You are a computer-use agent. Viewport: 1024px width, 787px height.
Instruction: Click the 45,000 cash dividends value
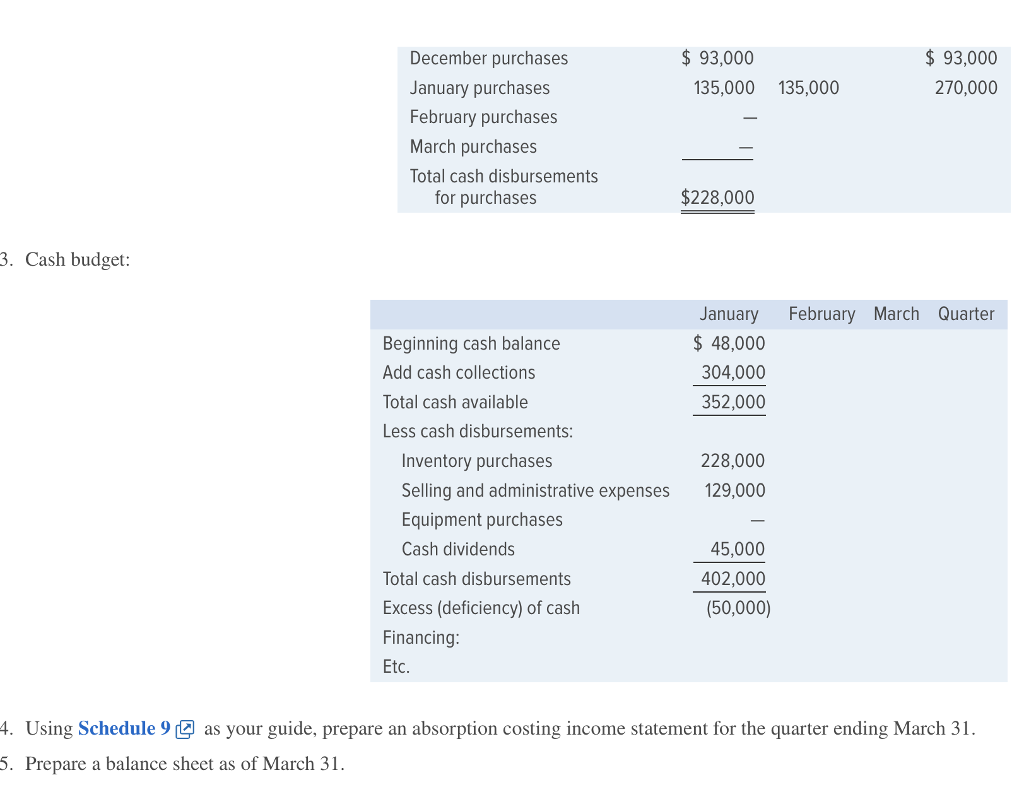[737, 549]
